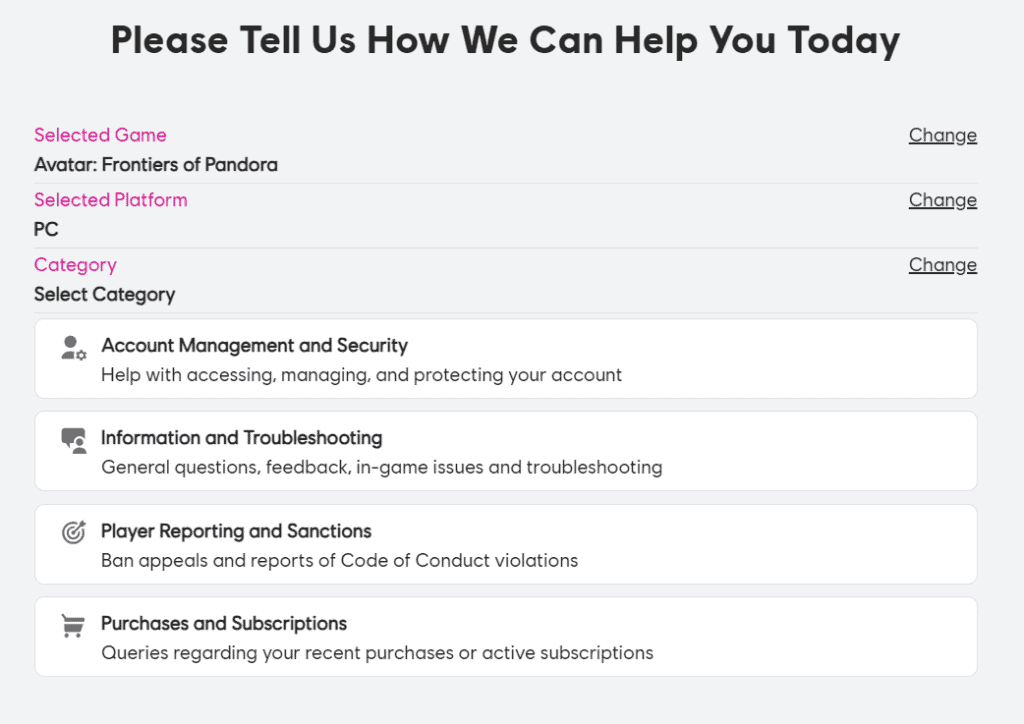Click the 'Help with accessing, managing' description
Image resolution: width=1024 pixels, height=724 pixels.
[x=361, y=375]
